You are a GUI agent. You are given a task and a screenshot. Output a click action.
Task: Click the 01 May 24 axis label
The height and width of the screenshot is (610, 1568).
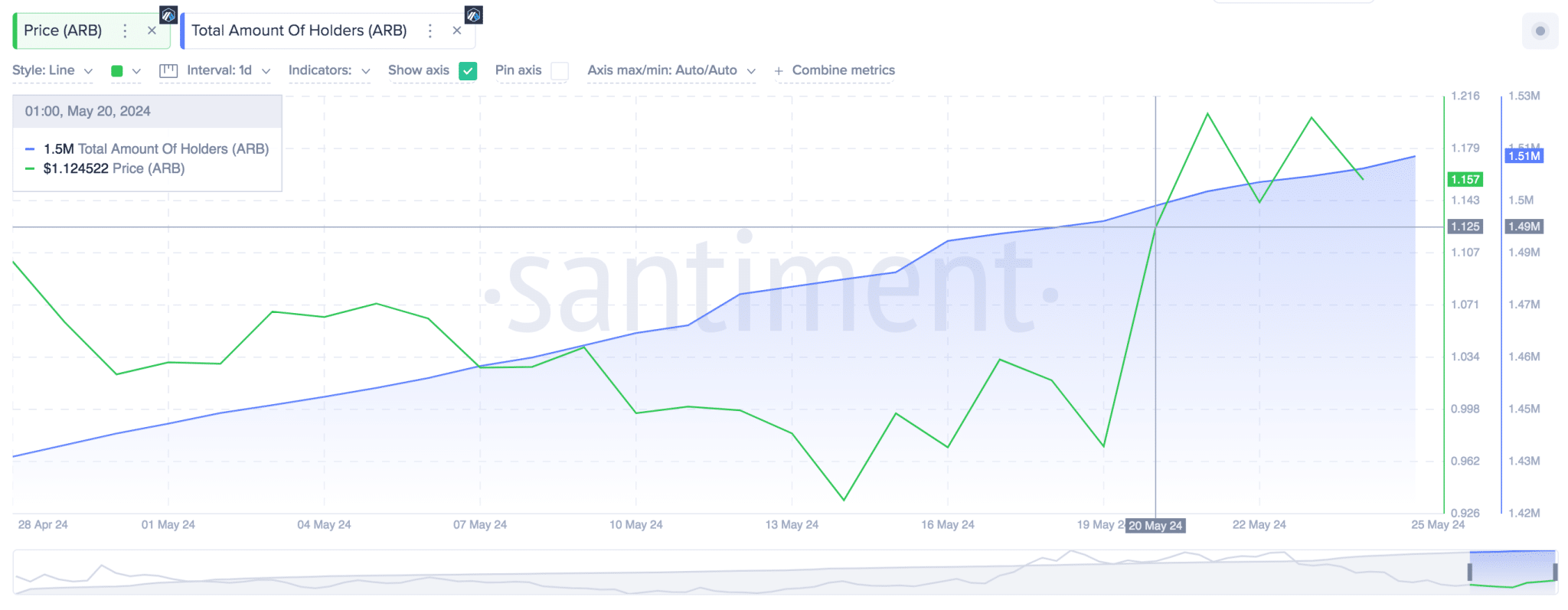point(168,525)
